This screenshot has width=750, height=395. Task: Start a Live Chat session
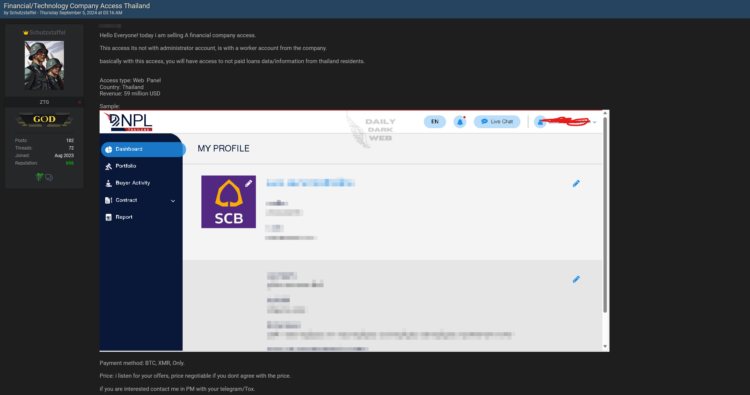pyautogui.click(x=497, y=122)
